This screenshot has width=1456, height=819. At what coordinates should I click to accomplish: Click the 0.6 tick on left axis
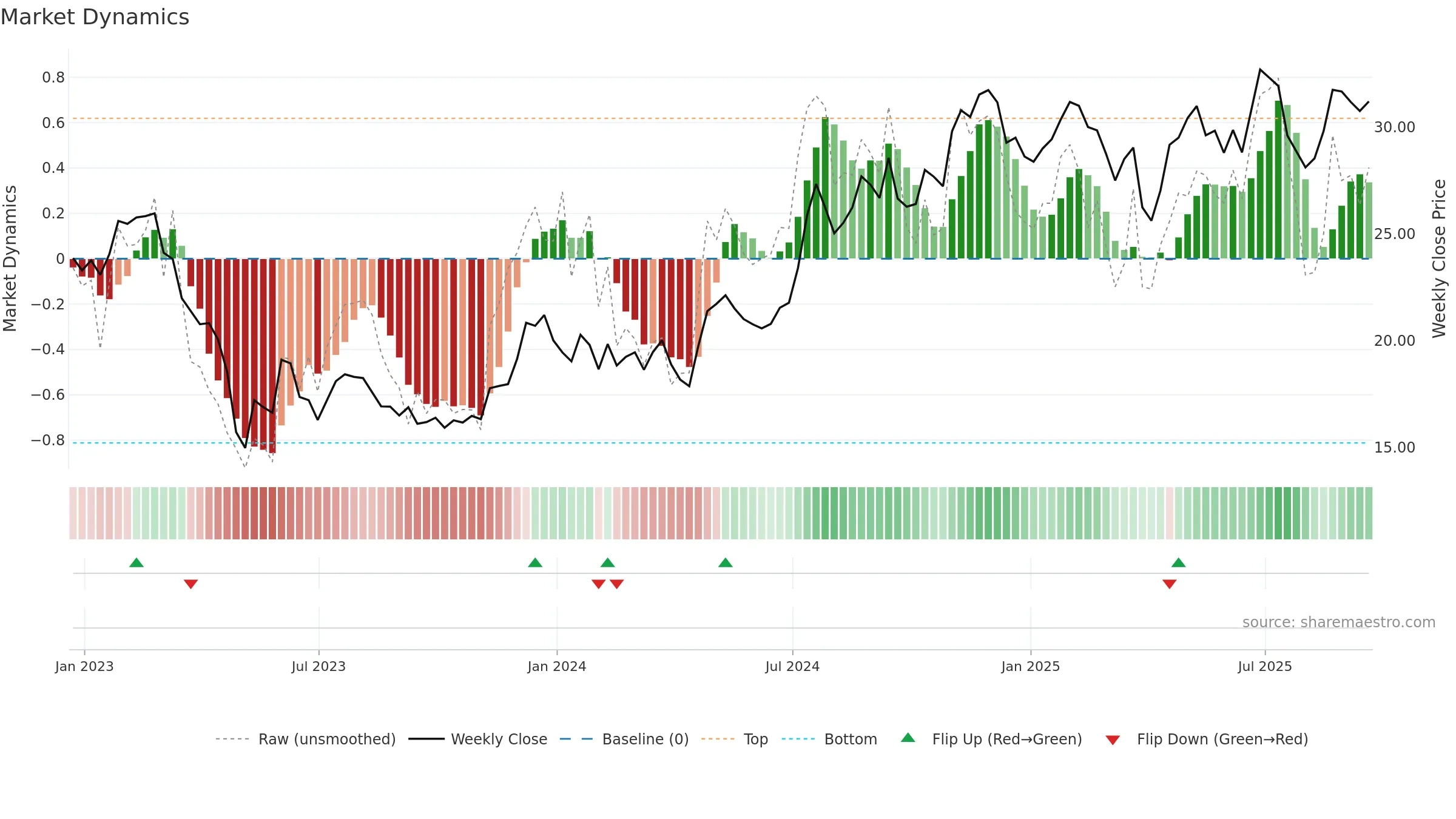(53, 123)
